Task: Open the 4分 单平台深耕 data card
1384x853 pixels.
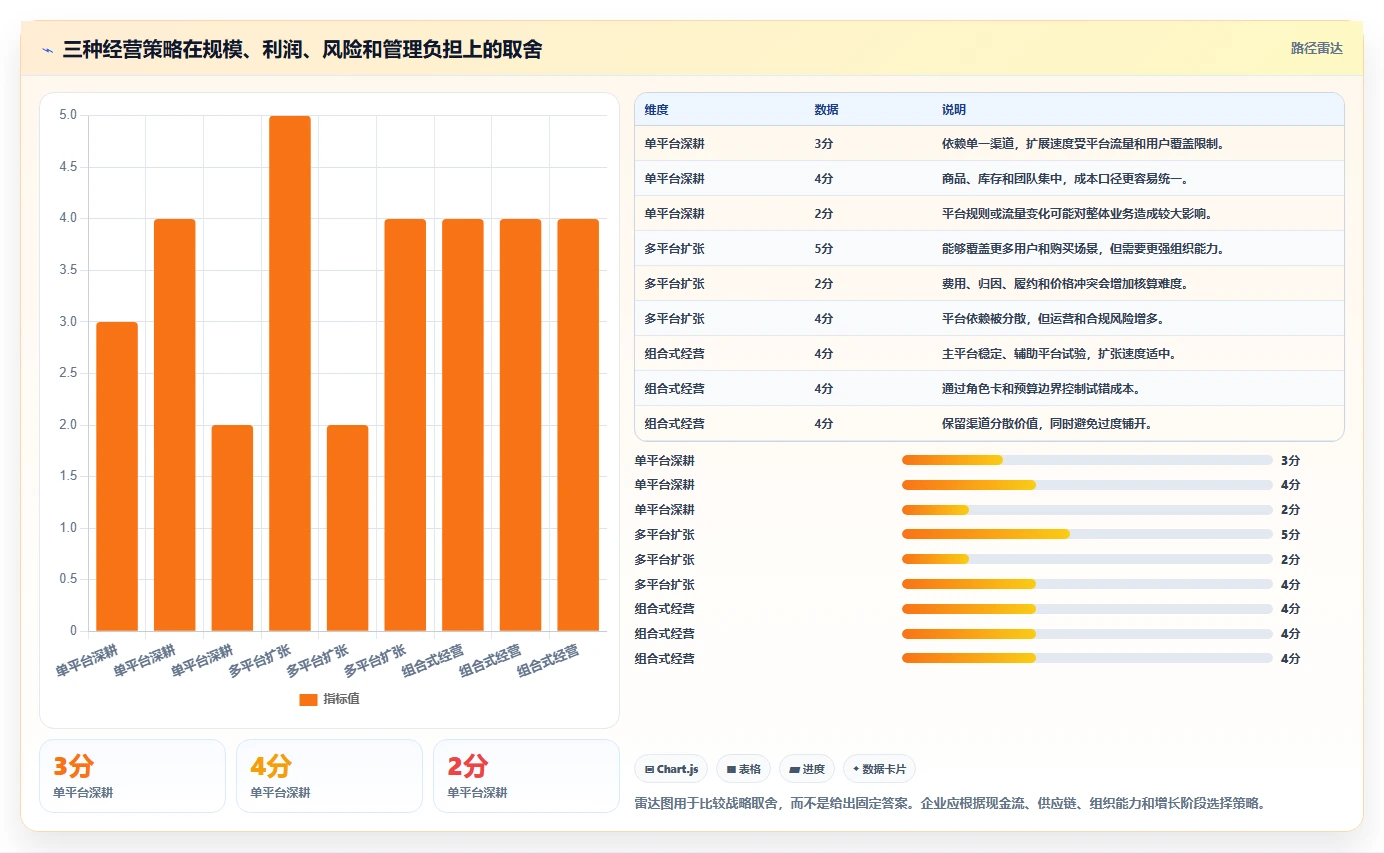Action: (x=329, y=776)
